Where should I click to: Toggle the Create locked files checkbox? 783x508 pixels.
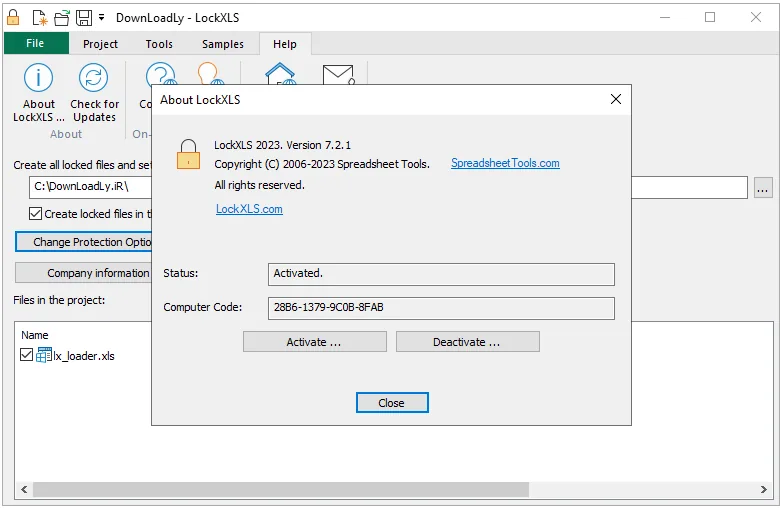(x=35, y=214)
